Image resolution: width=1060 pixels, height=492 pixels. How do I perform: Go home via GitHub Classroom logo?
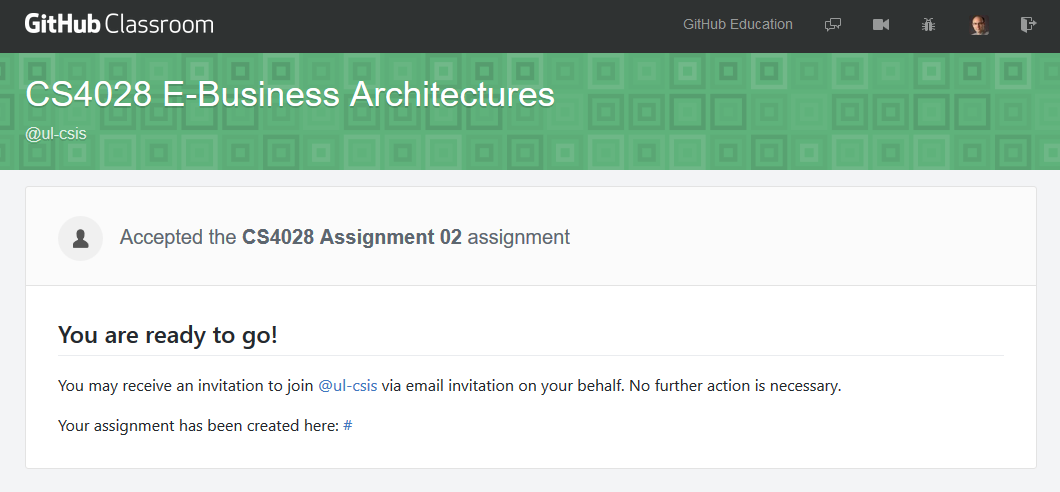tap(119, 24)
